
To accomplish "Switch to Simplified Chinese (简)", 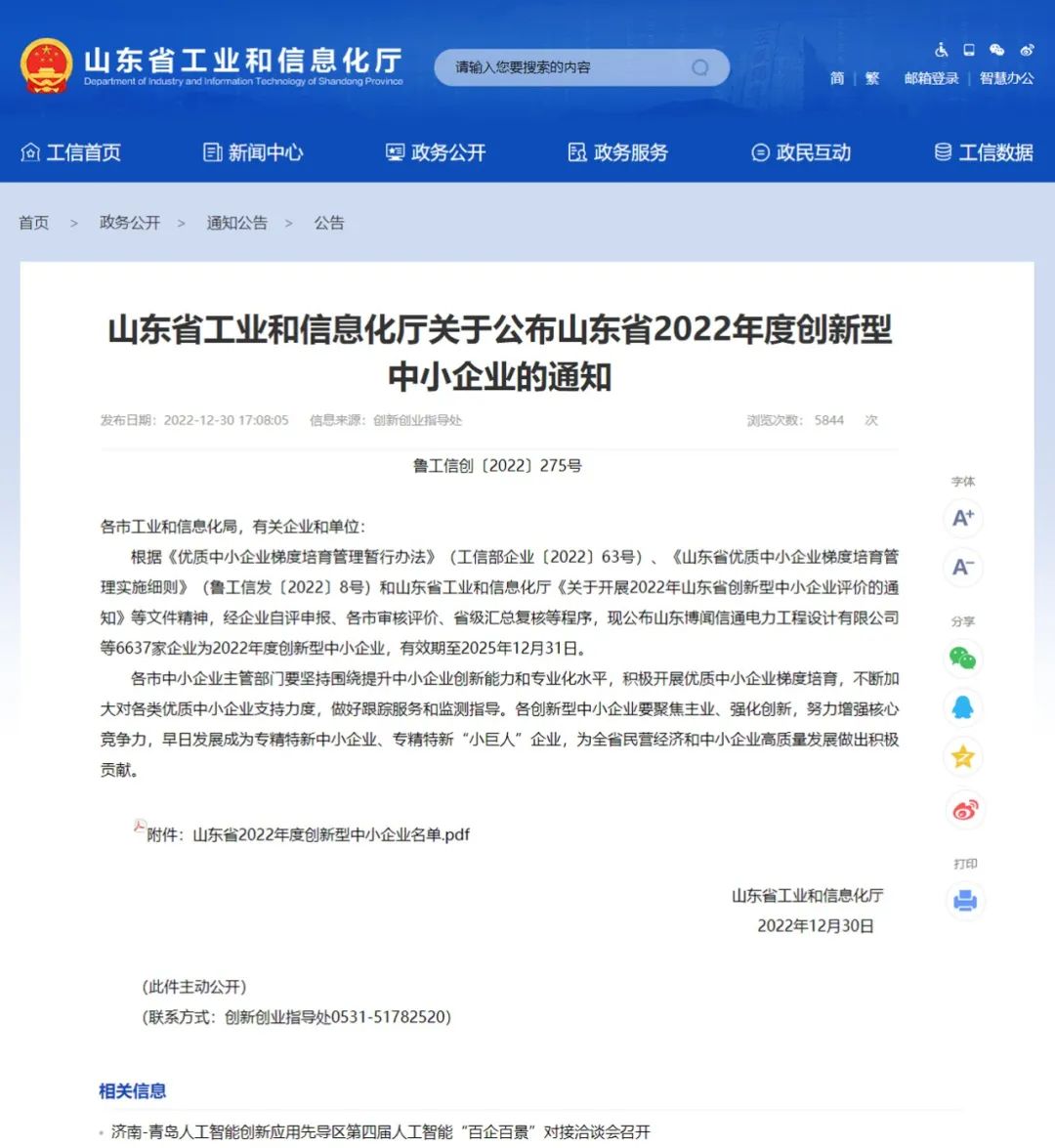I will [837, 78].
